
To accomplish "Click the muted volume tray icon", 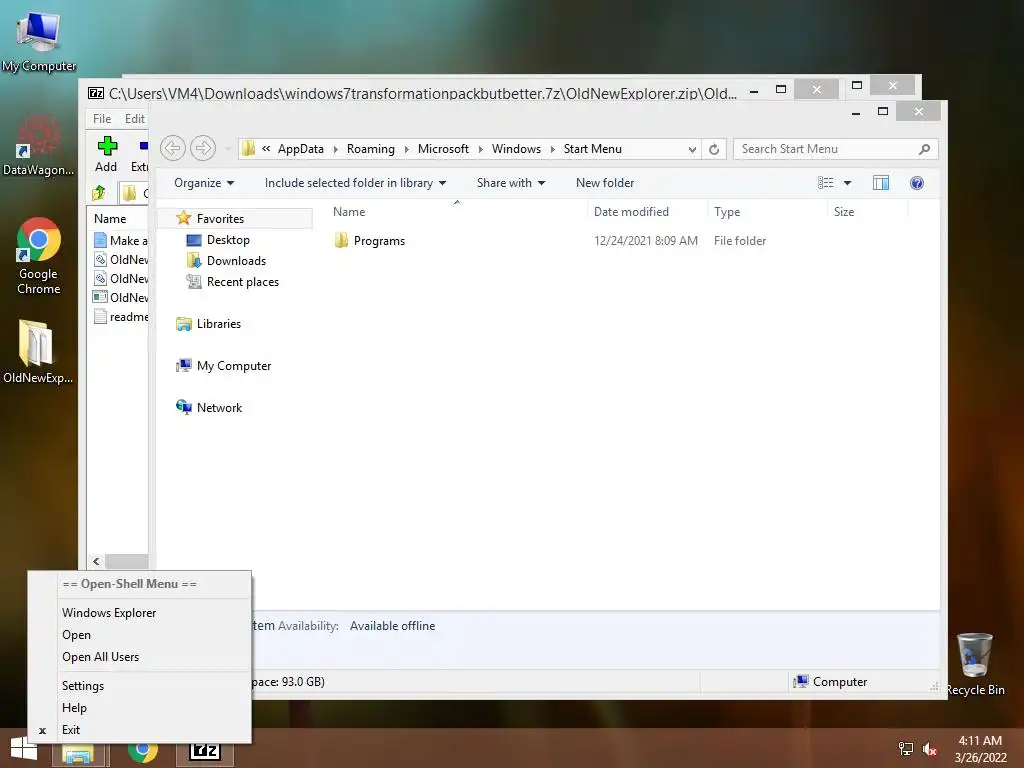I will click(x=930, y=749).
